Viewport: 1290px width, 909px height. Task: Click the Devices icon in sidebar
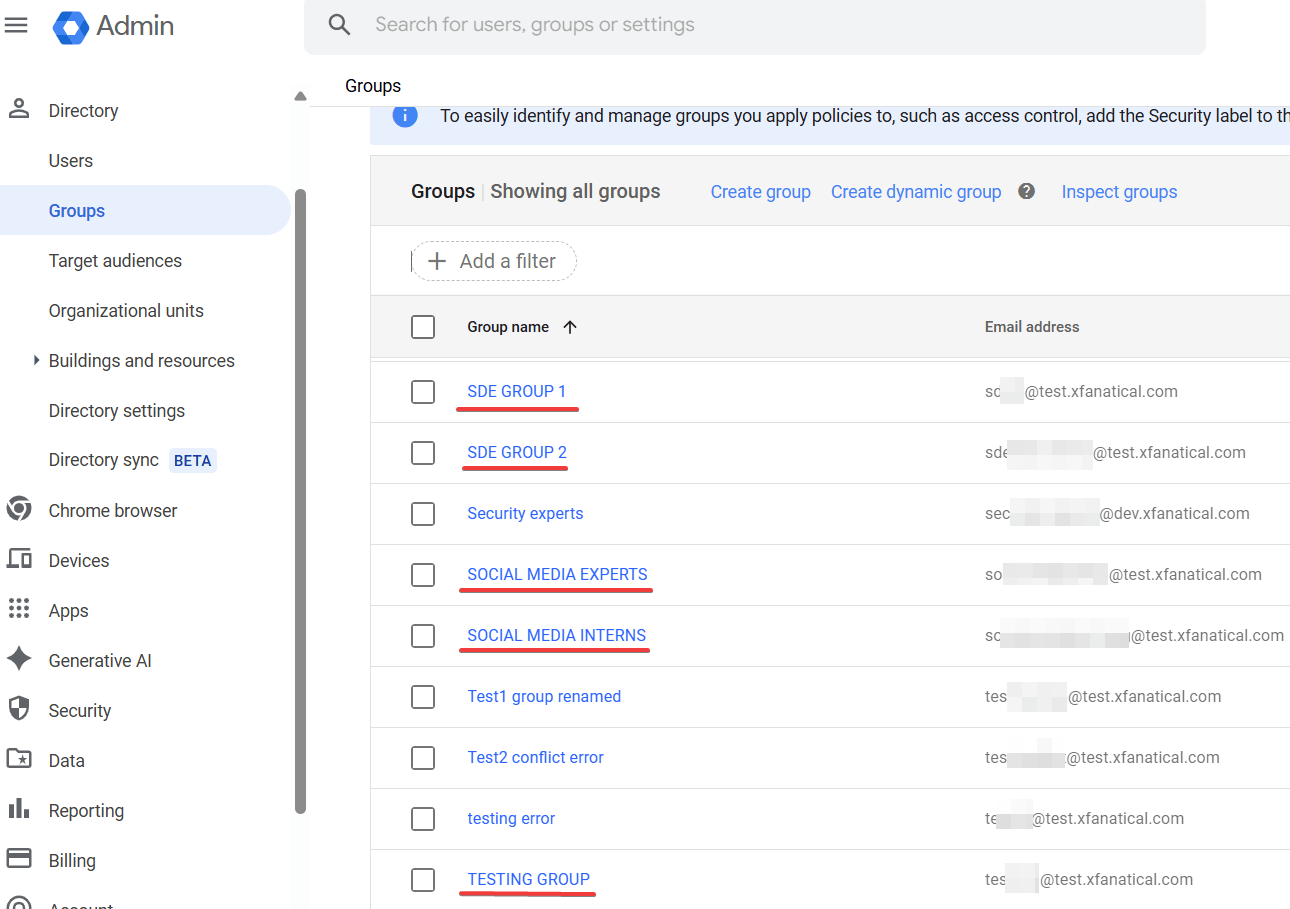18,559
